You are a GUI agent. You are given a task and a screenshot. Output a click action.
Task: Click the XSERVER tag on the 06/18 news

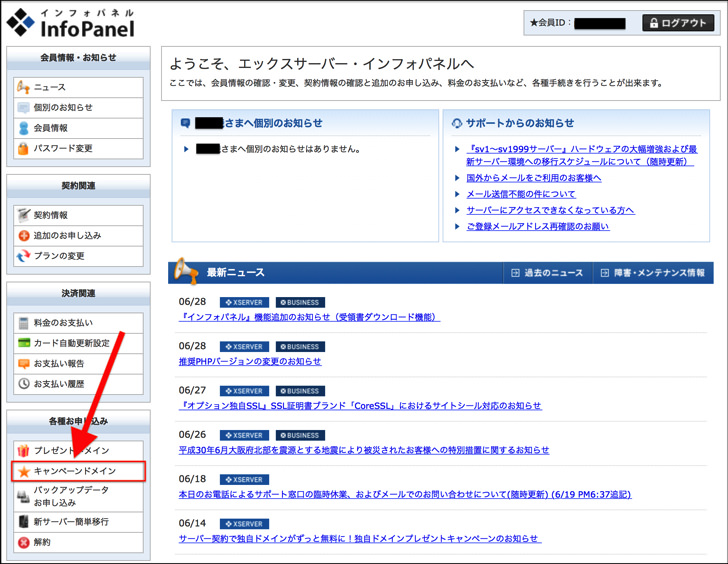[244, 480]
